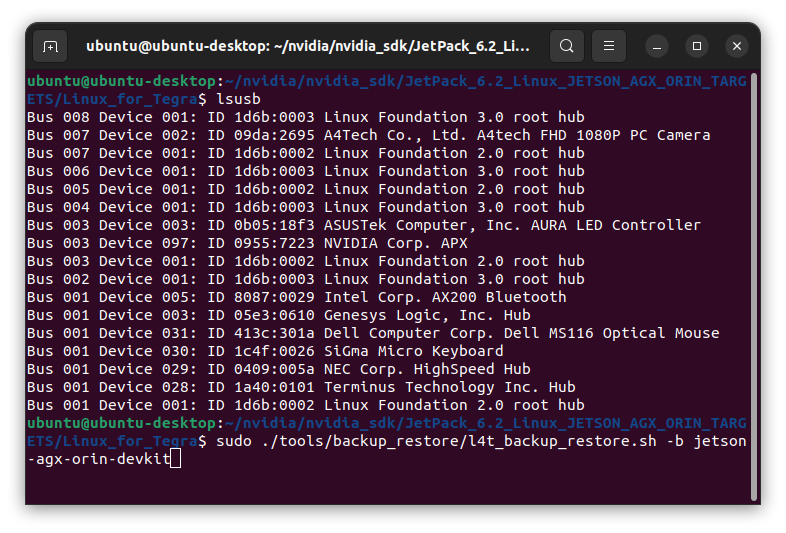Click the SiGma Micro Keyboard line
Screen dimensions: 786x533
[265, 351]
